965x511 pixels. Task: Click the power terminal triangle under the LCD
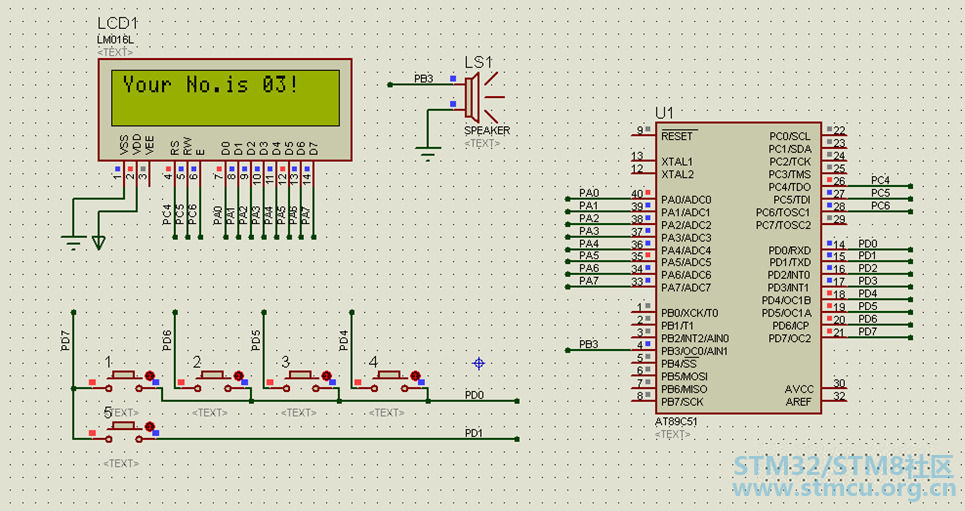tap(98, 243)
